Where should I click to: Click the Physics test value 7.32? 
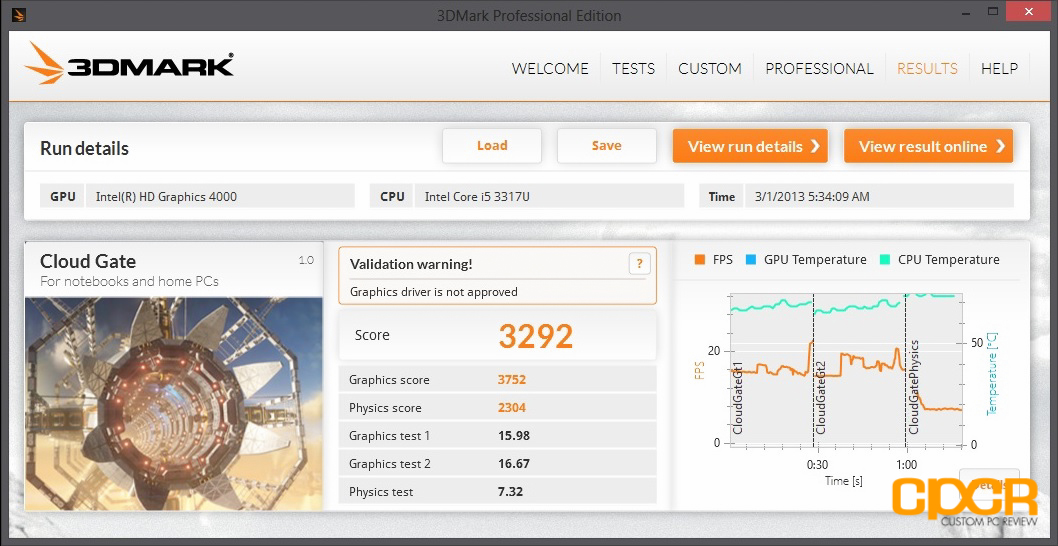click(x=510, y=492)
